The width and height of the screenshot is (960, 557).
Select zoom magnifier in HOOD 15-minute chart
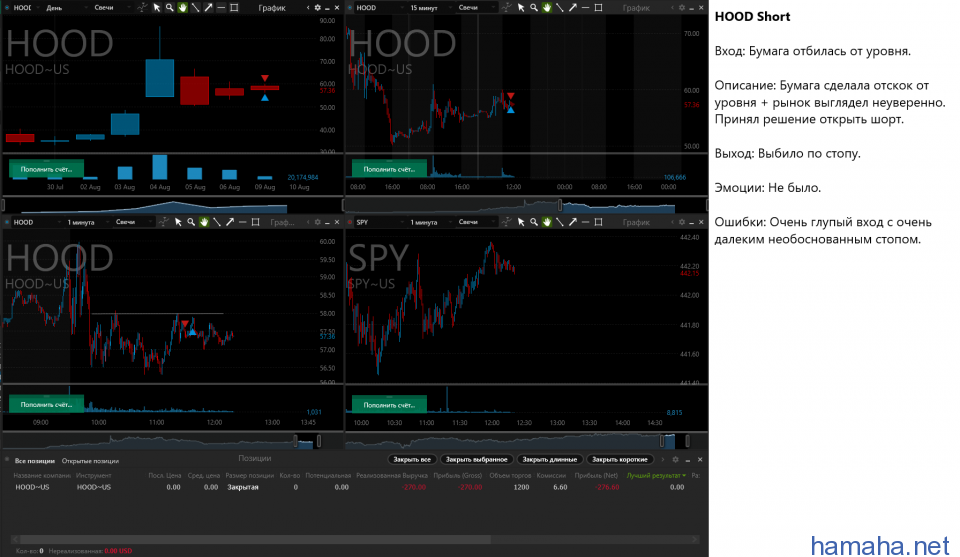coord(534,8)
